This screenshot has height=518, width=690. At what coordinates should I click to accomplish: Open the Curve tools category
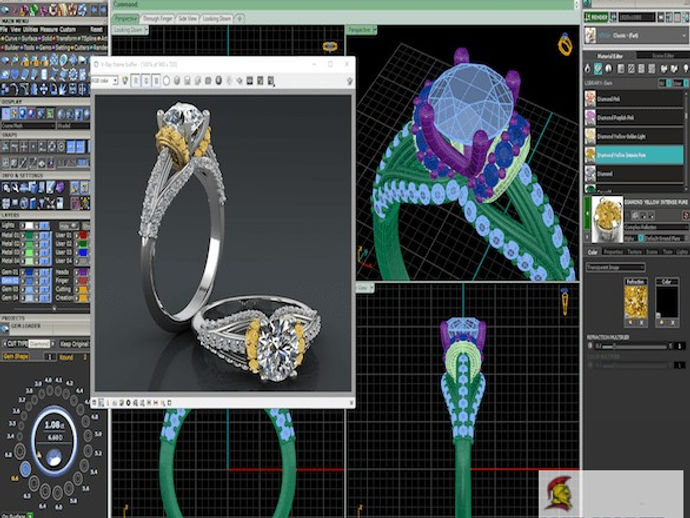[11, 39]
